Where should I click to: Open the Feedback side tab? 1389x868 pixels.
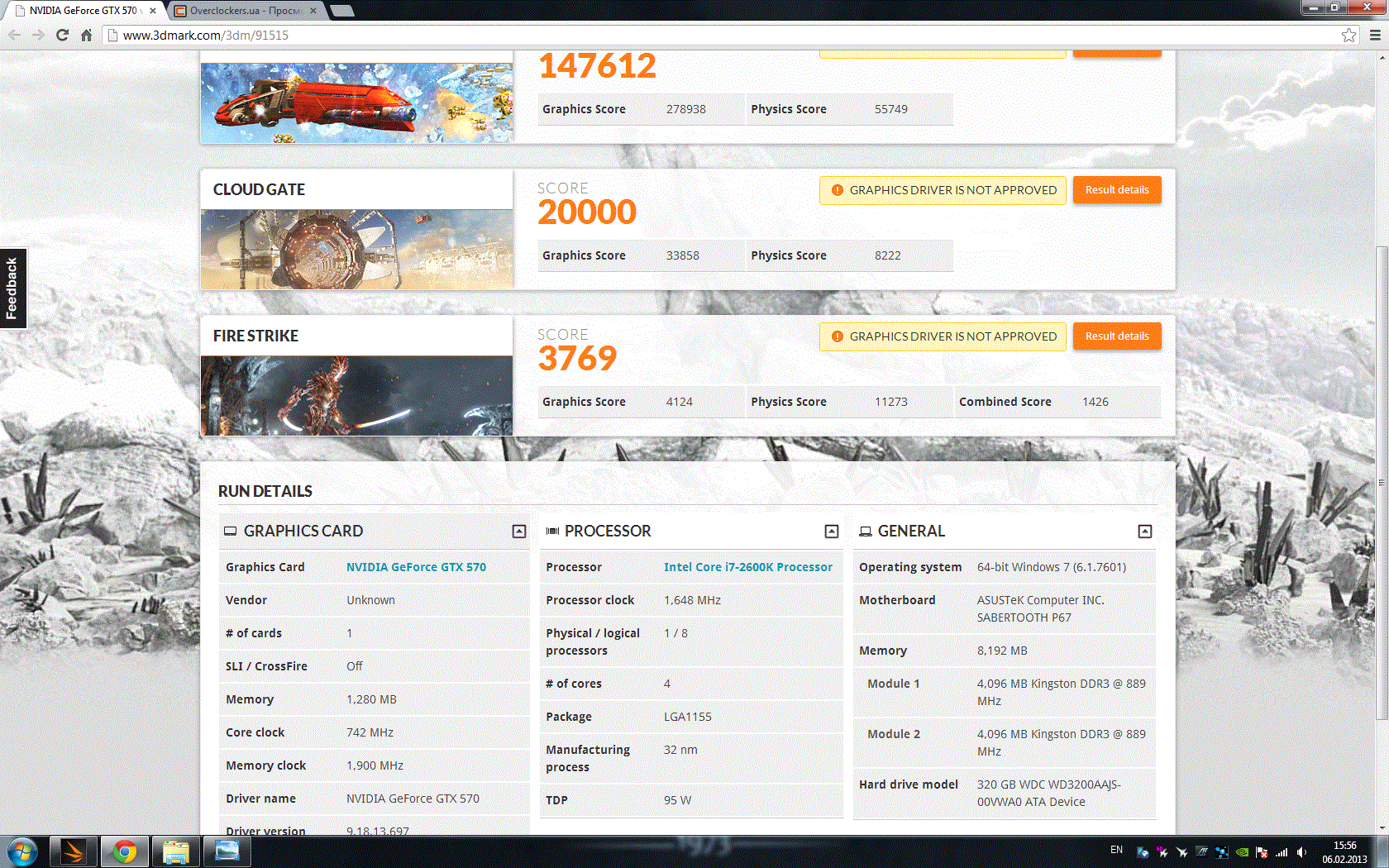pos(12,289)
